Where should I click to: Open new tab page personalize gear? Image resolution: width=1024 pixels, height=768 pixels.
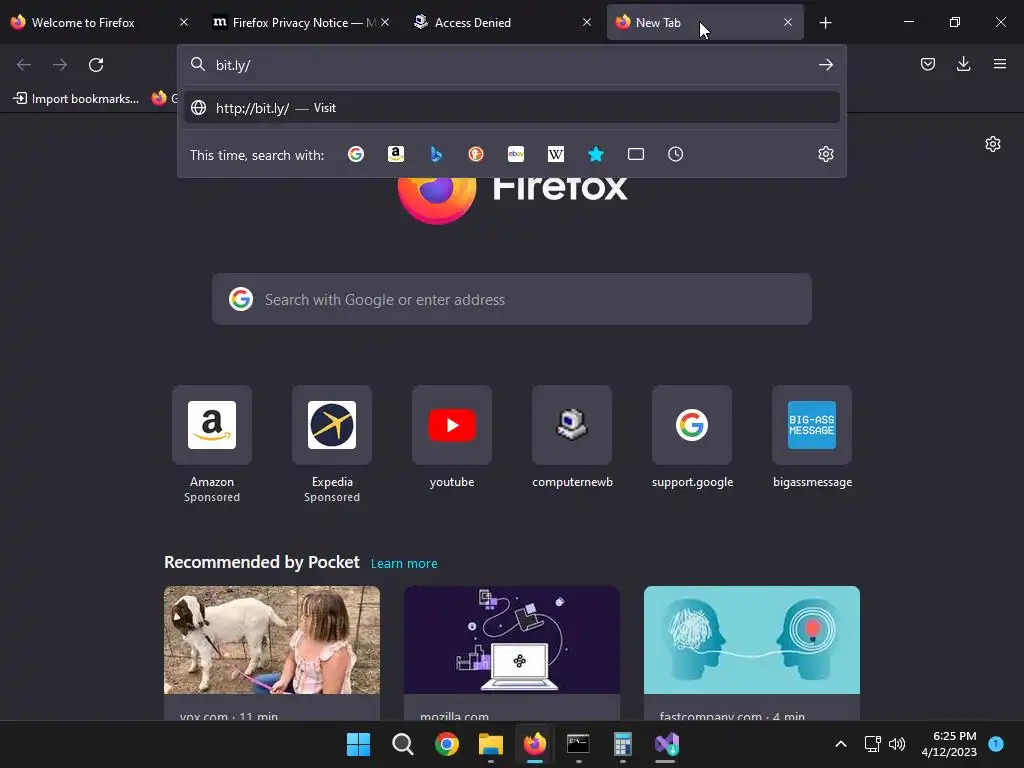coord(993,144)
